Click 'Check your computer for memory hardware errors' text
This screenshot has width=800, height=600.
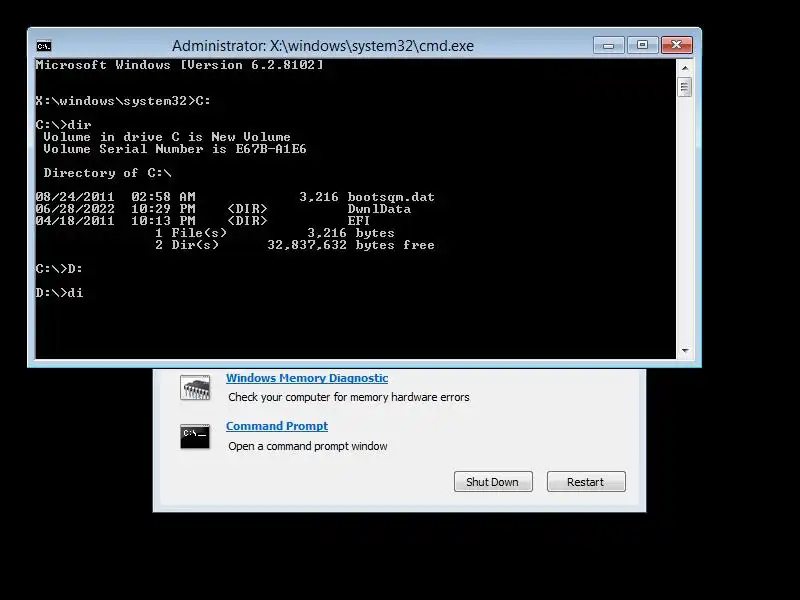point(349,397)
